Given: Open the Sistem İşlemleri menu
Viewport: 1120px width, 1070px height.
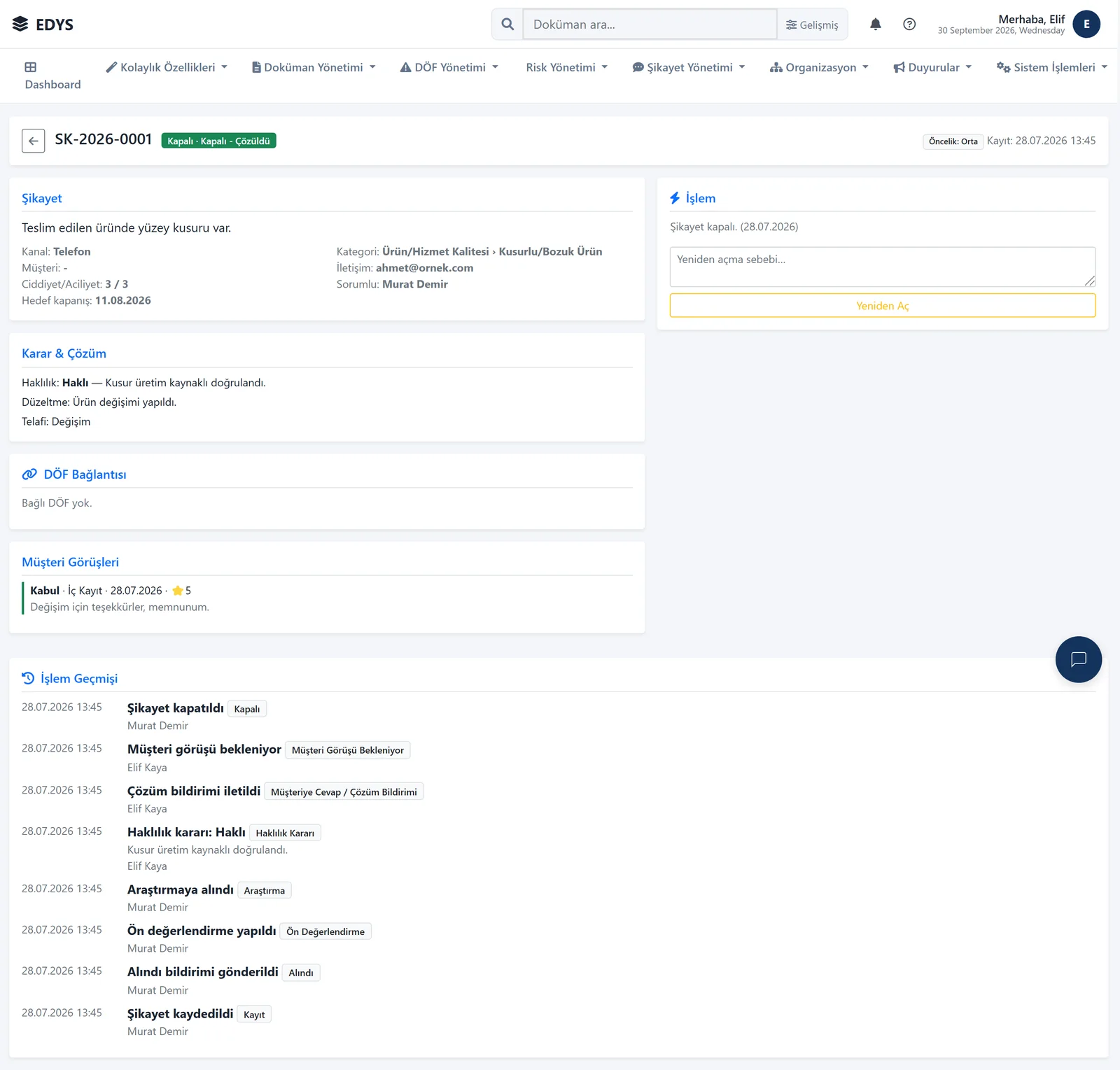Looking at the screenshot, I should (1052, 67).
